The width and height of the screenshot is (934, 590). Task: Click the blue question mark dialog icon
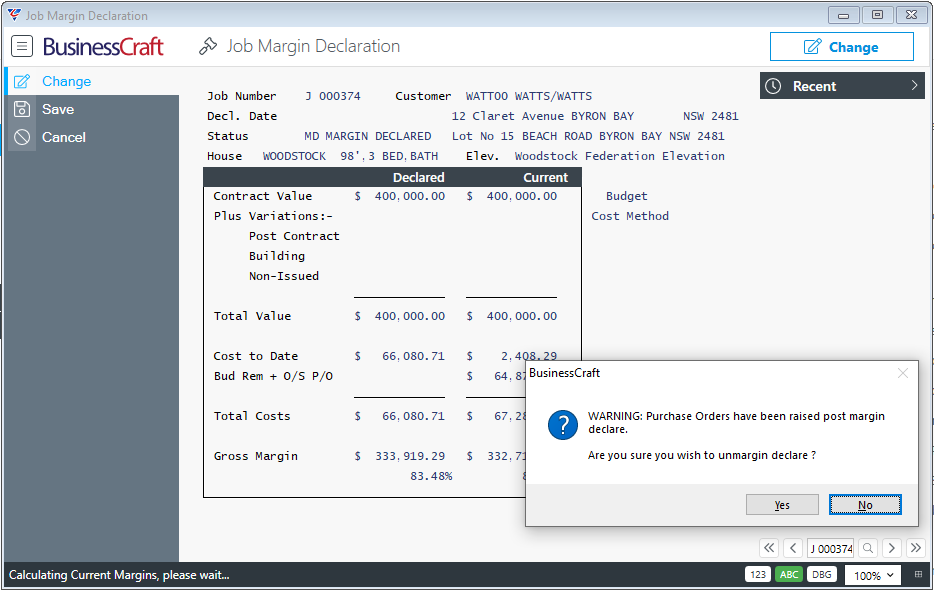562,425
